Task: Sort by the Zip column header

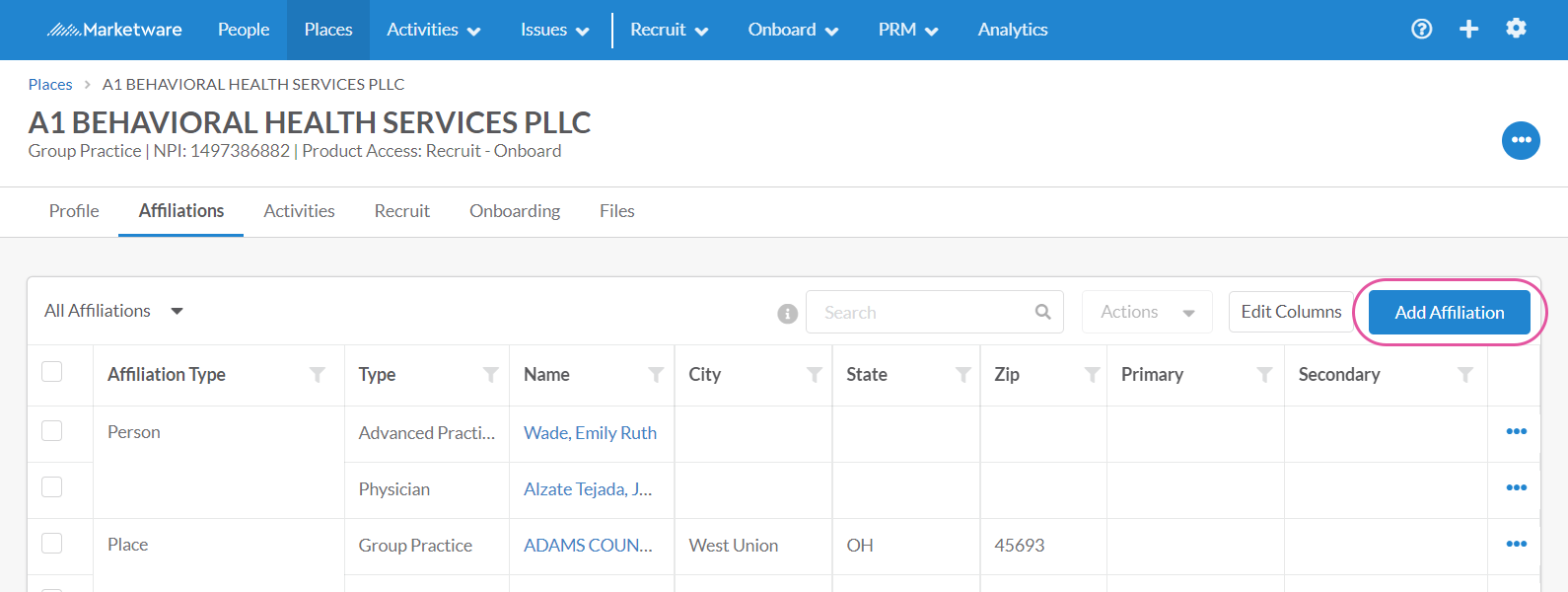Action: [x=1007, y=375]
